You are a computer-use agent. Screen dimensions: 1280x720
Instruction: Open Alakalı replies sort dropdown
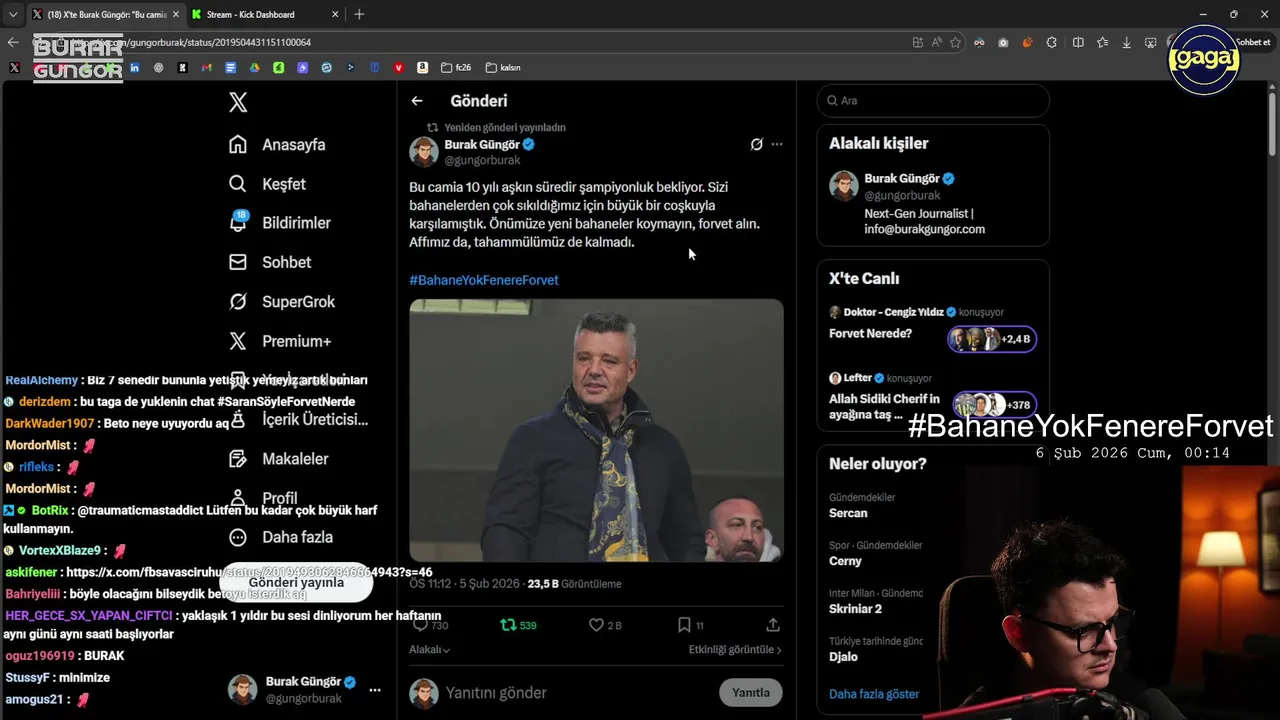[x=429, y=650]
